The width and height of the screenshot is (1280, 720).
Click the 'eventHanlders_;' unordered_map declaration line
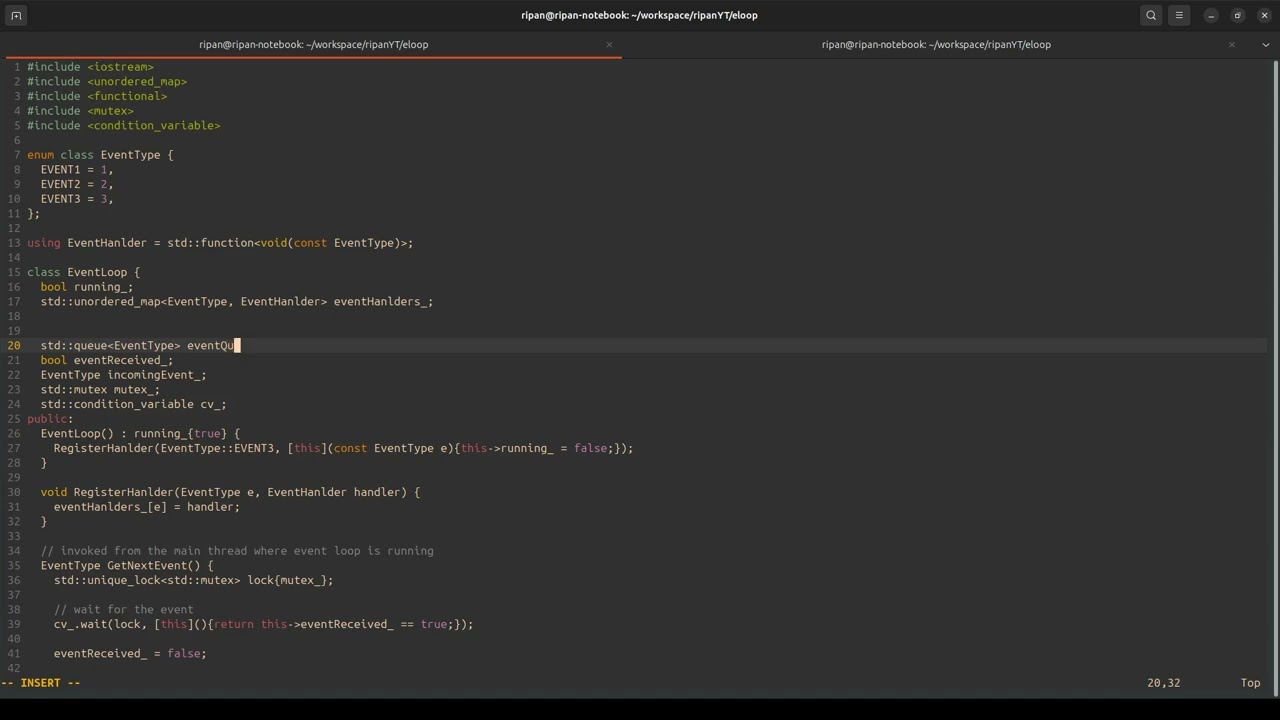pyautogui.click(x=237, y=302)
